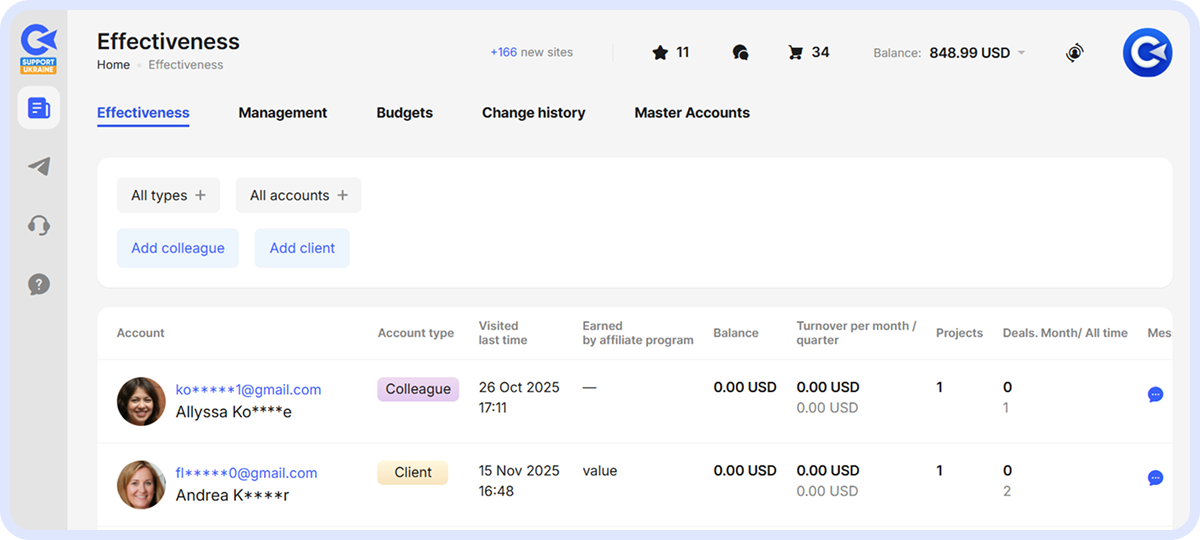Open the shopping cart with 34 items
Image resolution: width=1200 pixels, height=540 pixels.
click(x=808, y=53)
